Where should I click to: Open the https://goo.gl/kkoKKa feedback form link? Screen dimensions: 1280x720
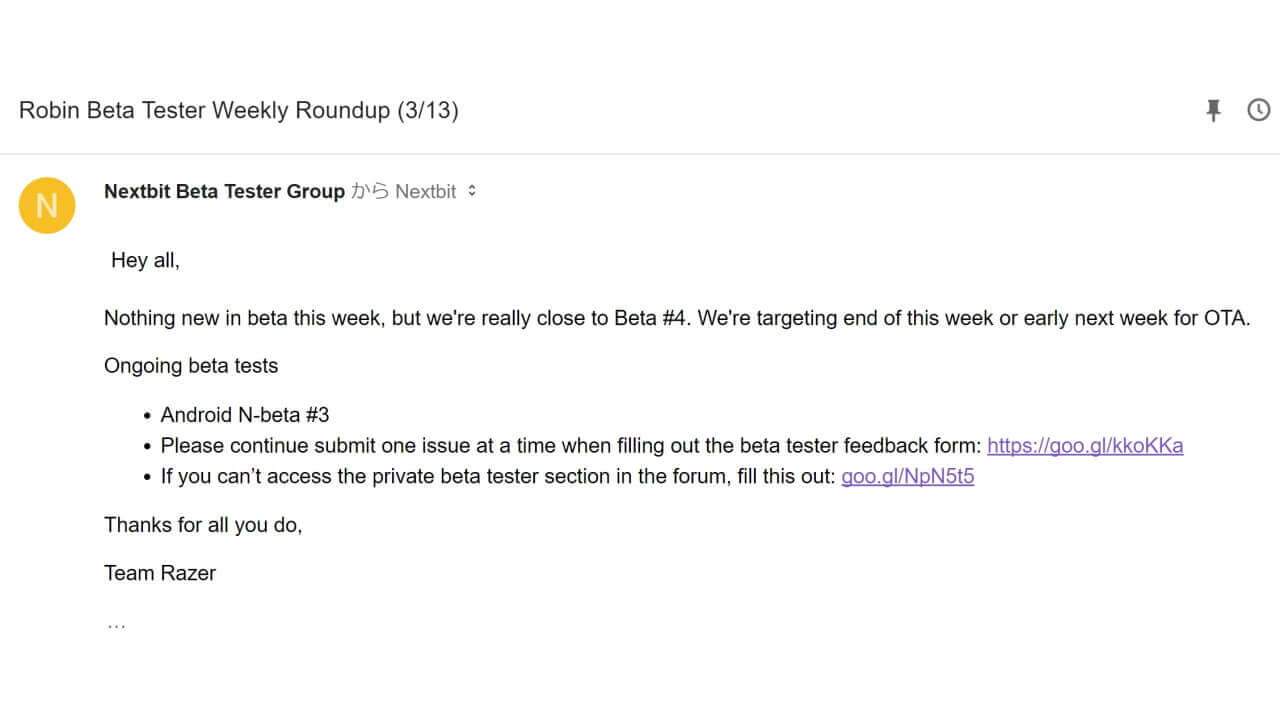point(1085,445)
